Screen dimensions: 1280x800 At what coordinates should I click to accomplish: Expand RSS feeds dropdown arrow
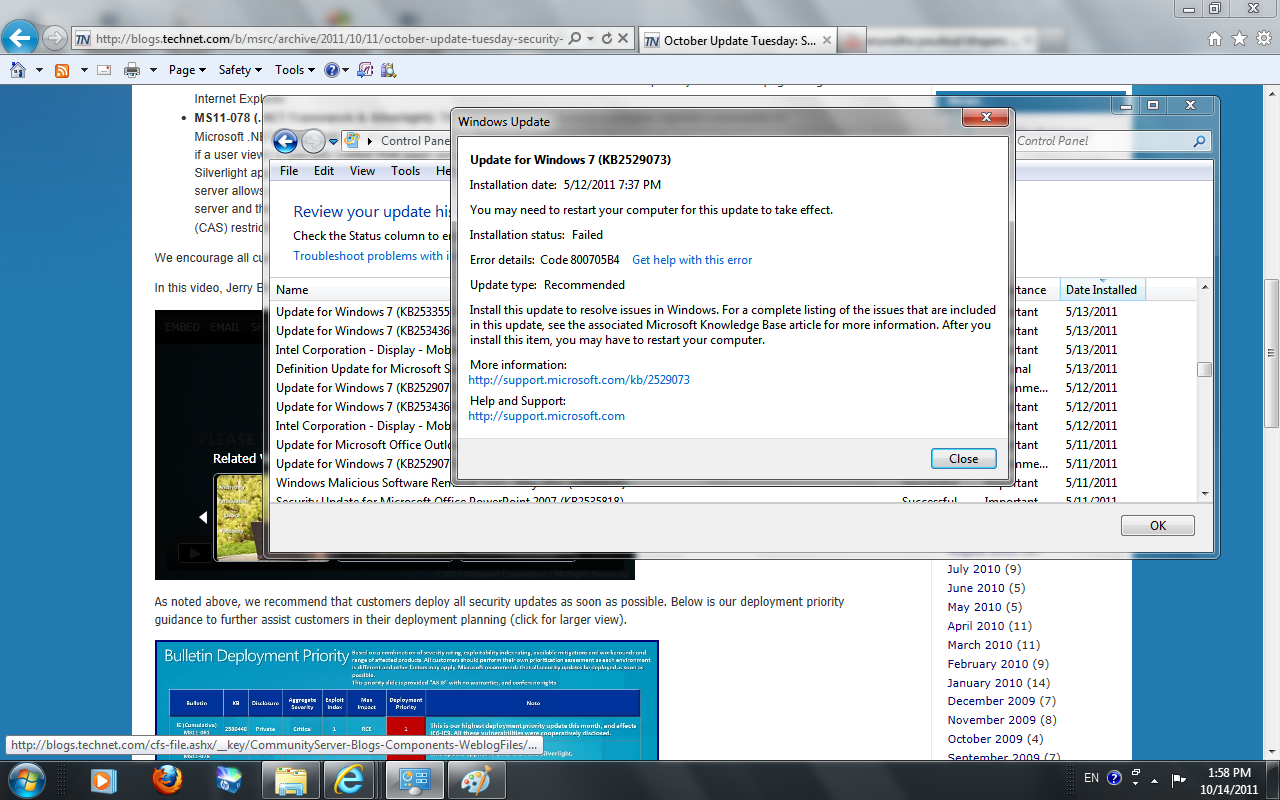[82, 70]
